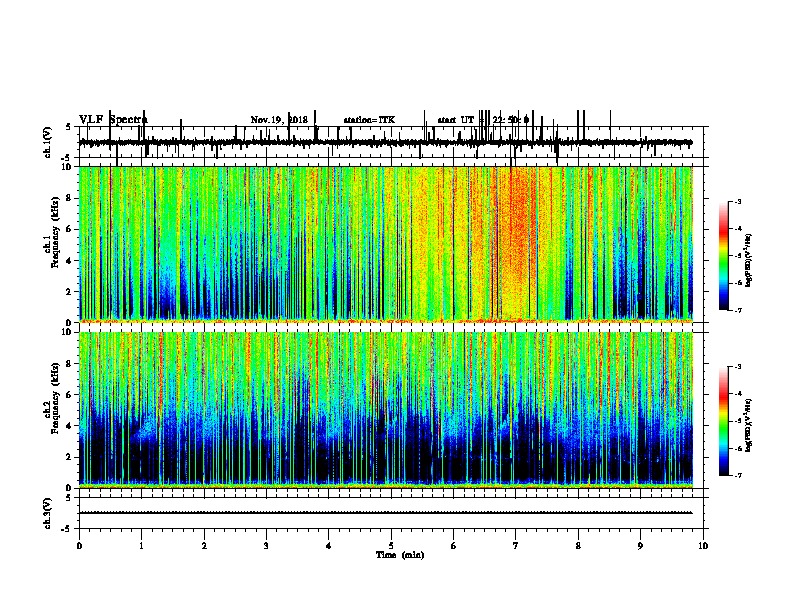Click time axis tick label '6'

point(454,546)
